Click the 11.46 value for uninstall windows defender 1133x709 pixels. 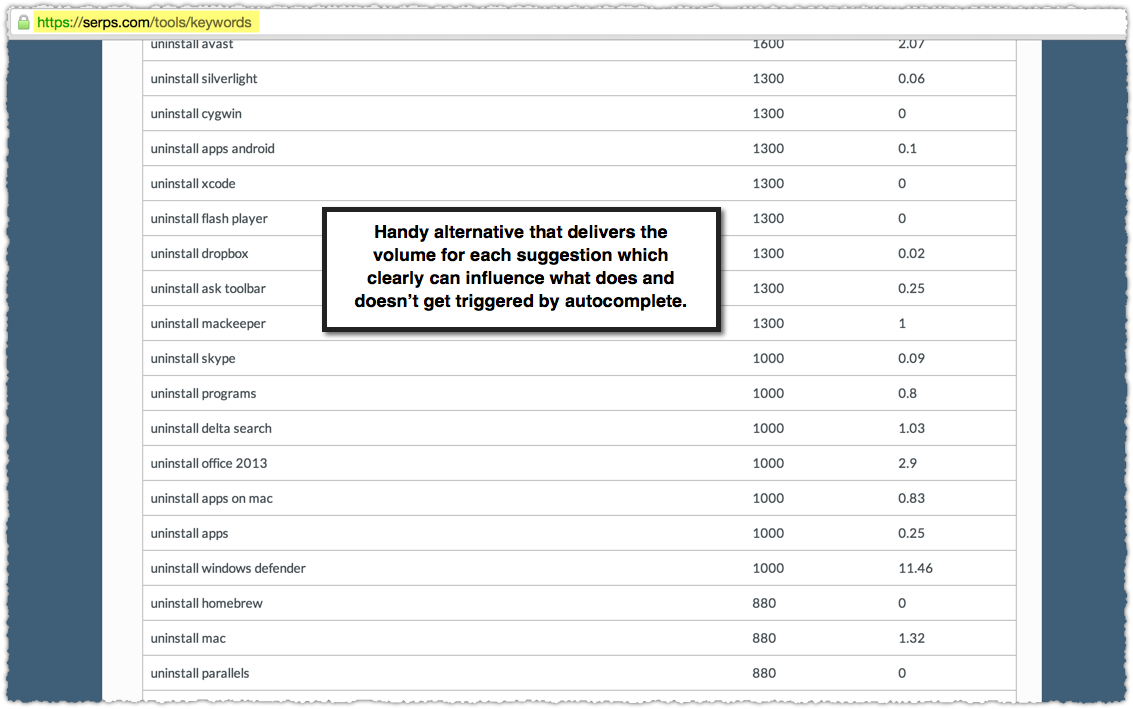pos(916,568)
